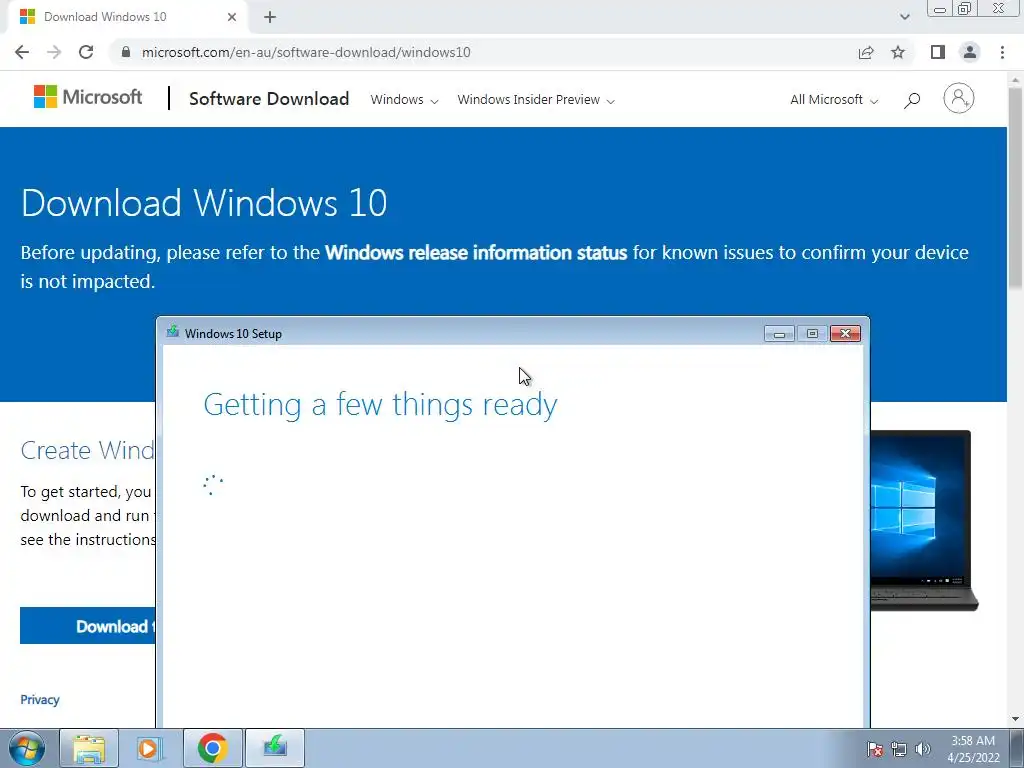Click Windows 10 Setup taskbar icon

point(275,748)
